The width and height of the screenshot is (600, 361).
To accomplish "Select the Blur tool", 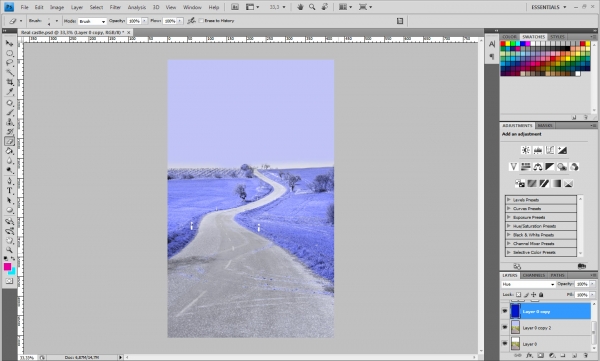I will click(x=10, y=161).
